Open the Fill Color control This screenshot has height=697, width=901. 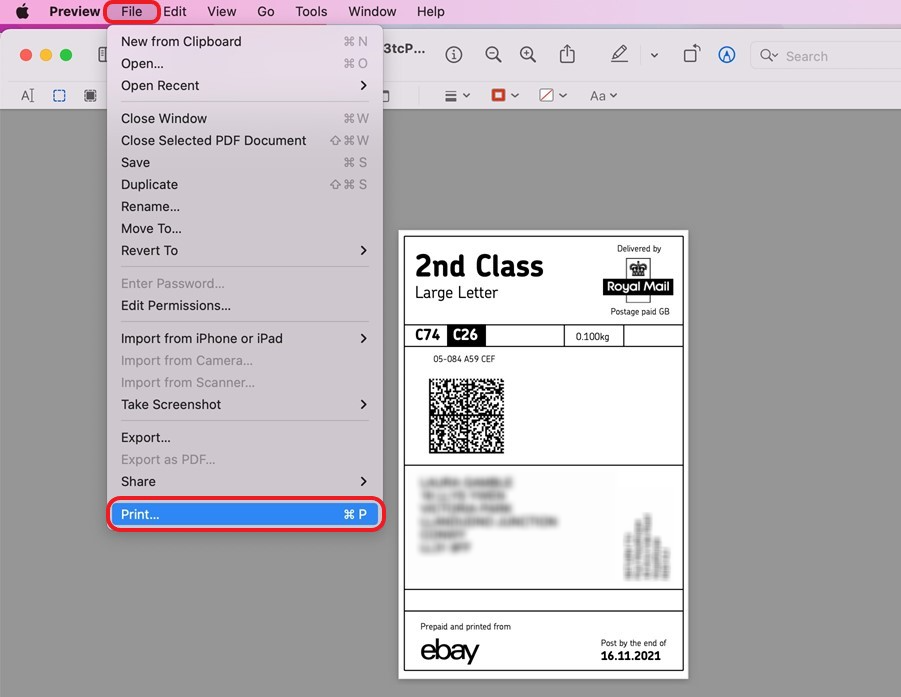[x=546, y=95]
